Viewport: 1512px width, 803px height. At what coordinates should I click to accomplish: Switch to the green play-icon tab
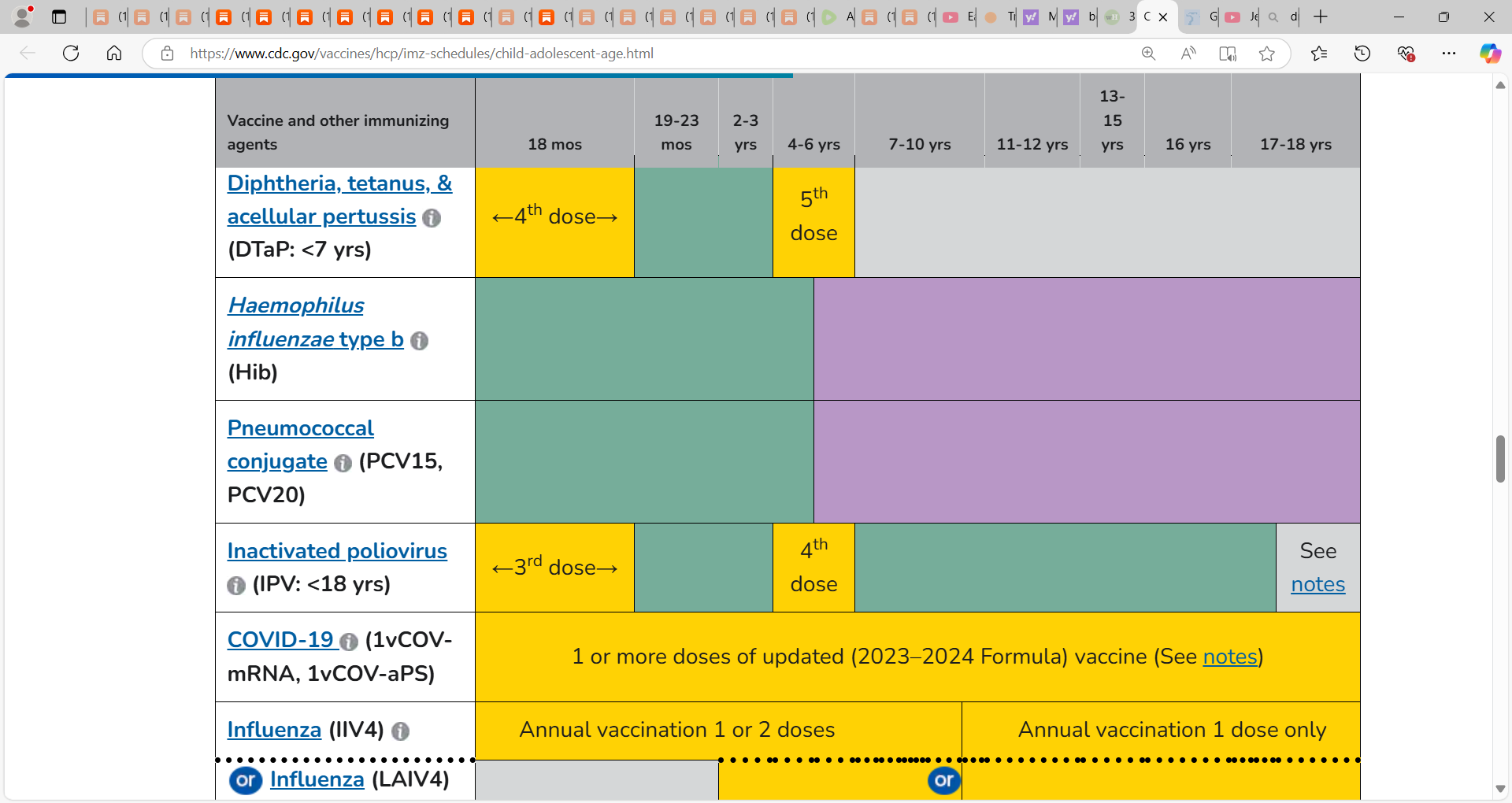tap(836, 17)
